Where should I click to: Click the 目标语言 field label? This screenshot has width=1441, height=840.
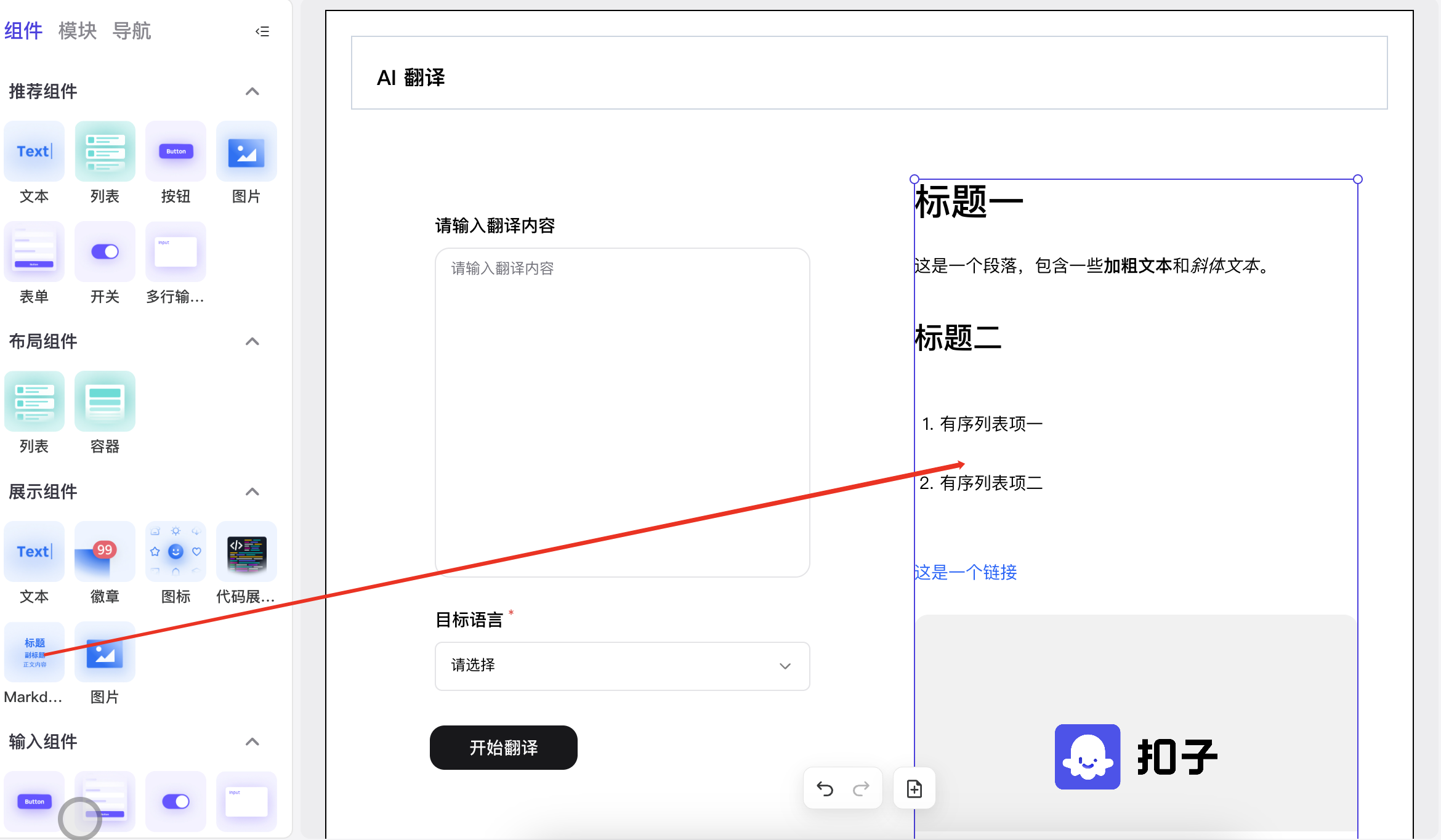coord(469,620)
